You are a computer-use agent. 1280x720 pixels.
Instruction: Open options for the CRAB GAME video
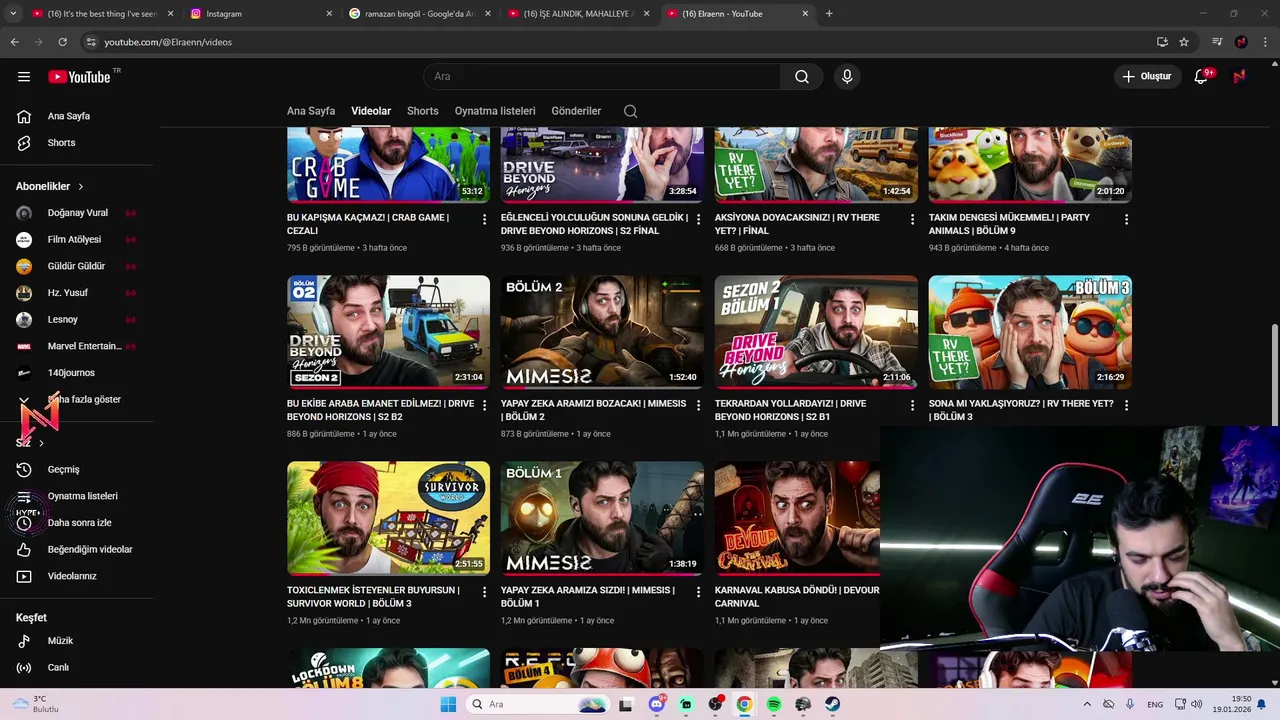(484, 219)
